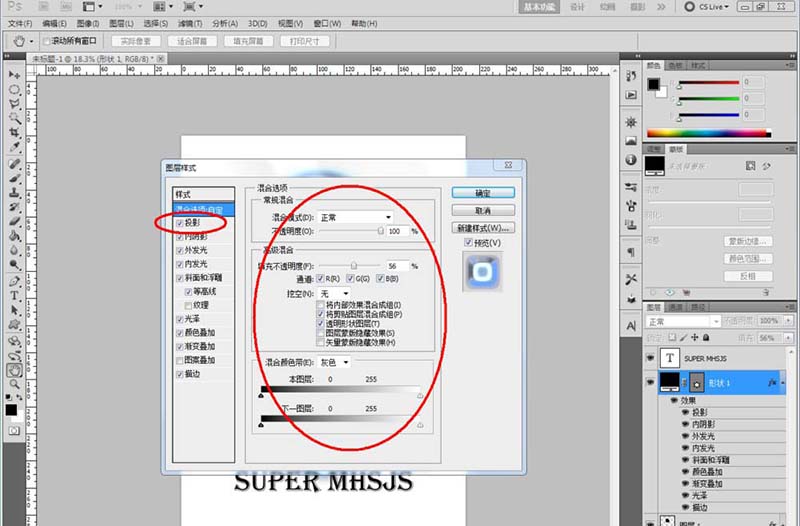
Task: Adjust the 填充不透明度 slider handle
Action: pyautogui.click(x=354, y=266)
